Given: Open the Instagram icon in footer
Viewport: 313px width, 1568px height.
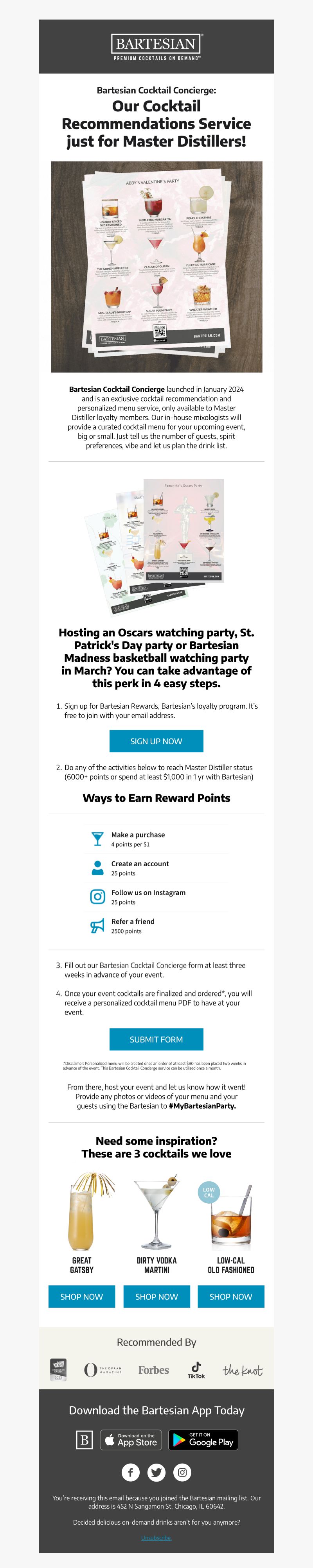Looking at the screenshot, I should tap(183, 1473).
